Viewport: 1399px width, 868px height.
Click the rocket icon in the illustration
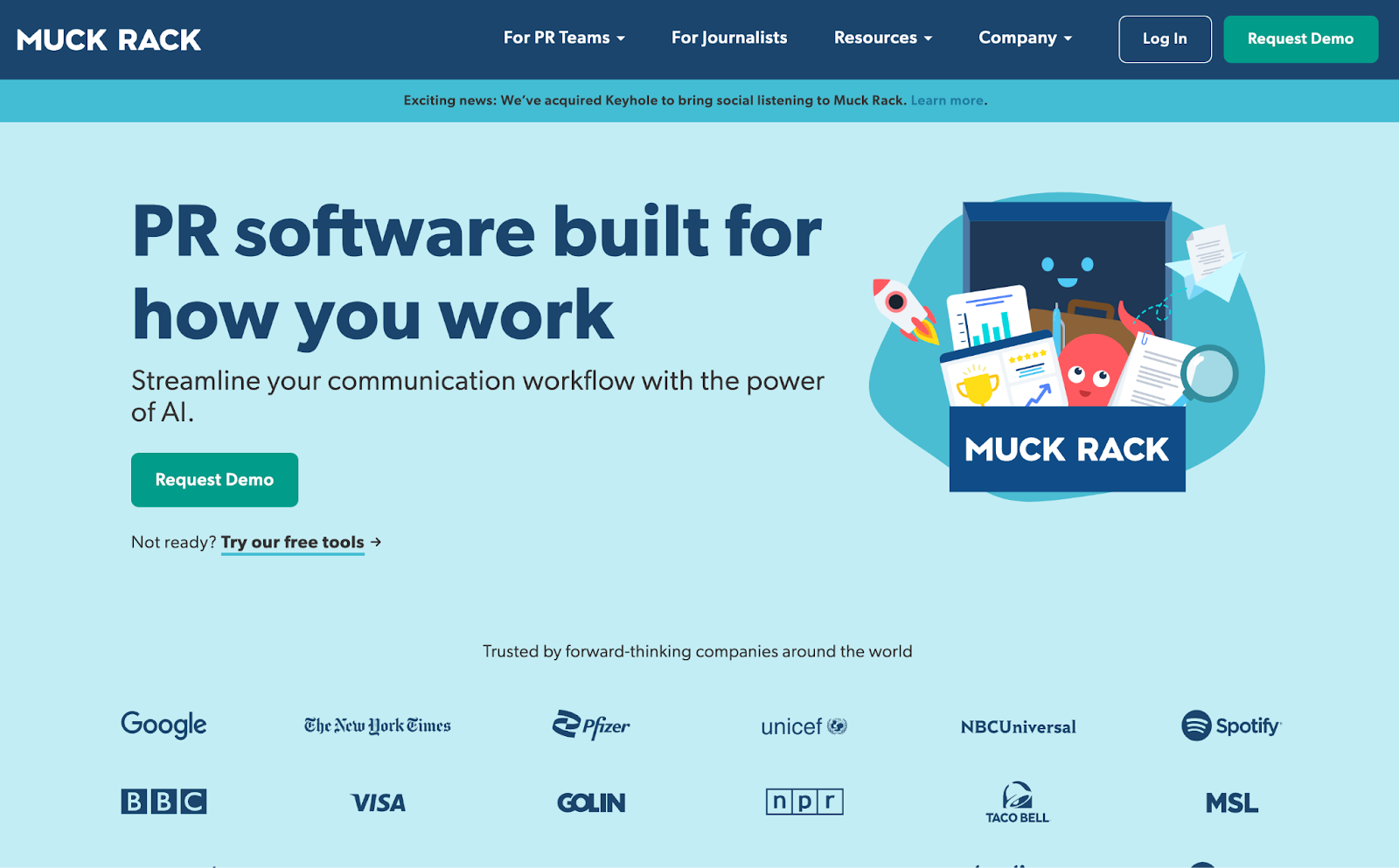(x=904, y=309)
